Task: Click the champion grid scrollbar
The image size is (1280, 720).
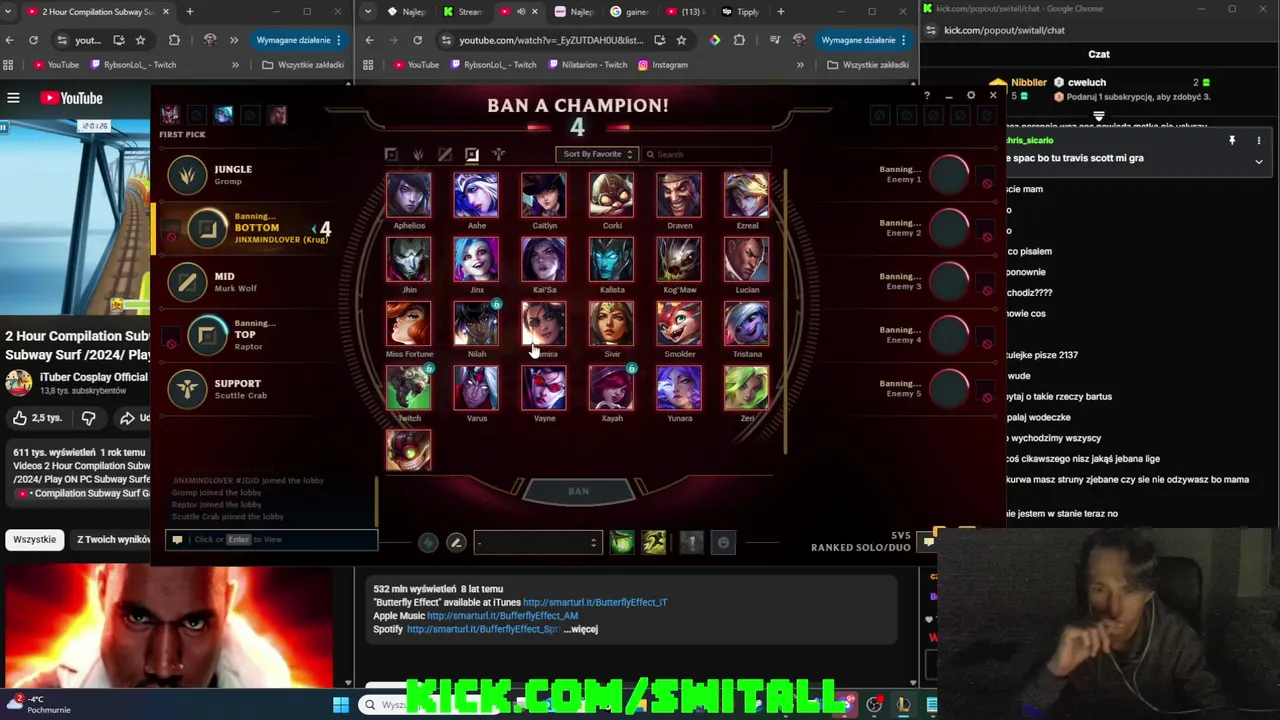Action: [x=786, y=310]
